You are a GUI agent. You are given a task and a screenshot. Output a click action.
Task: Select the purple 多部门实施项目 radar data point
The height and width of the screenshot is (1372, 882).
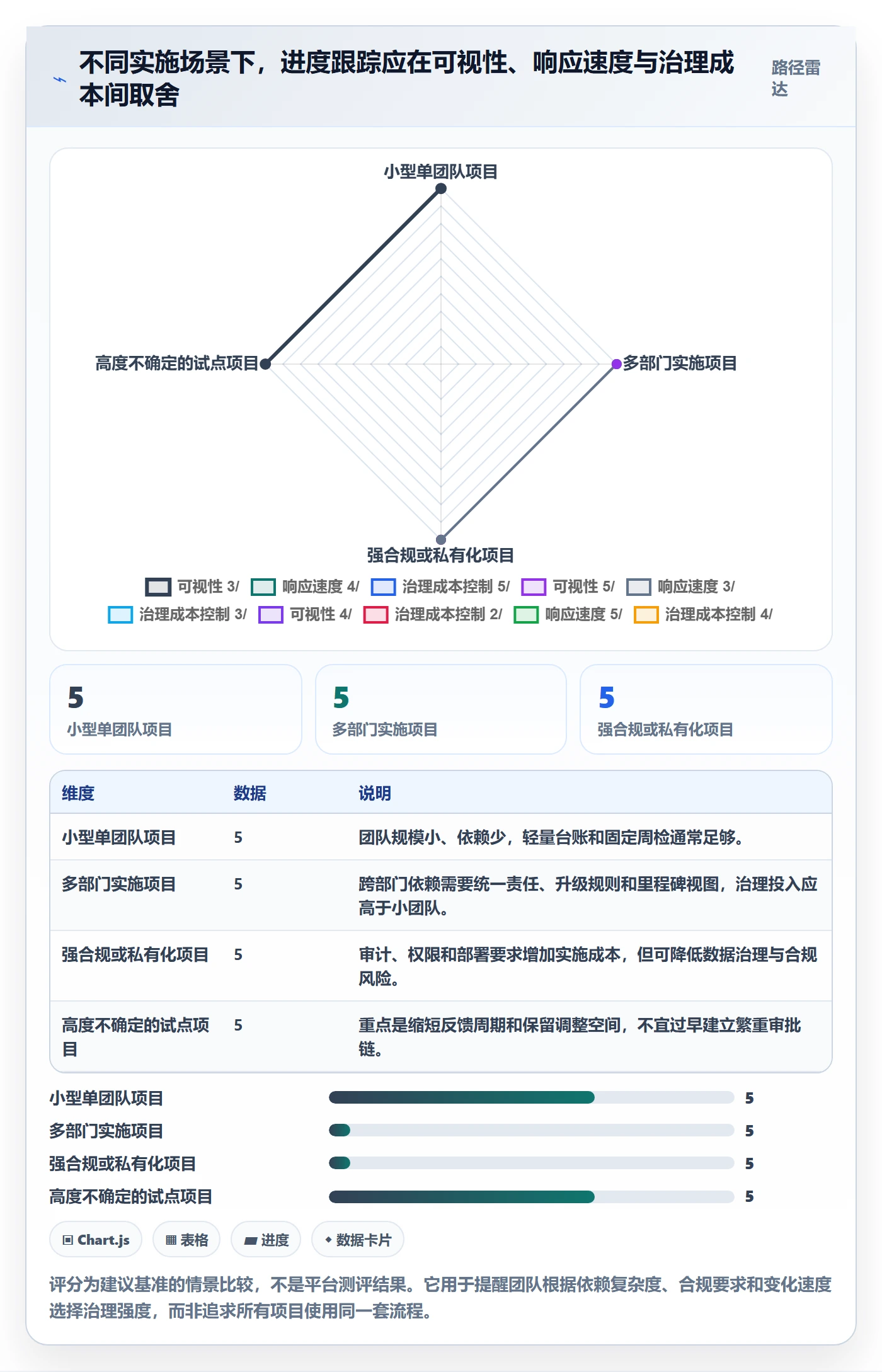coord(617,364)
